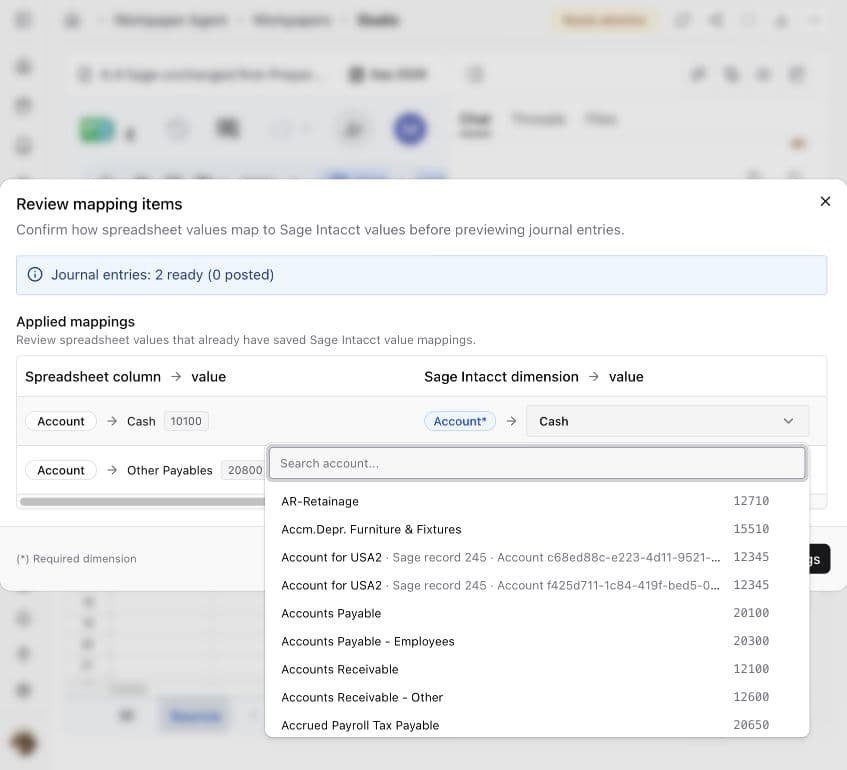Click the green badge in background toolbar

97,130
